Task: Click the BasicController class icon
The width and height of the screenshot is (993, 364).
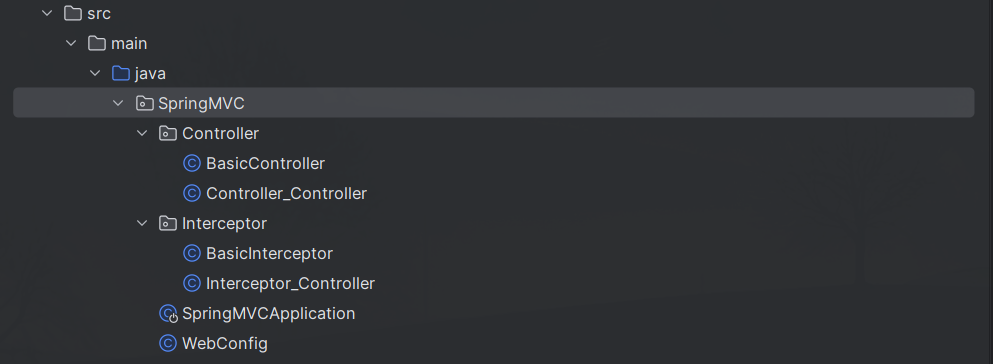Action: click(x=192, y=163)
